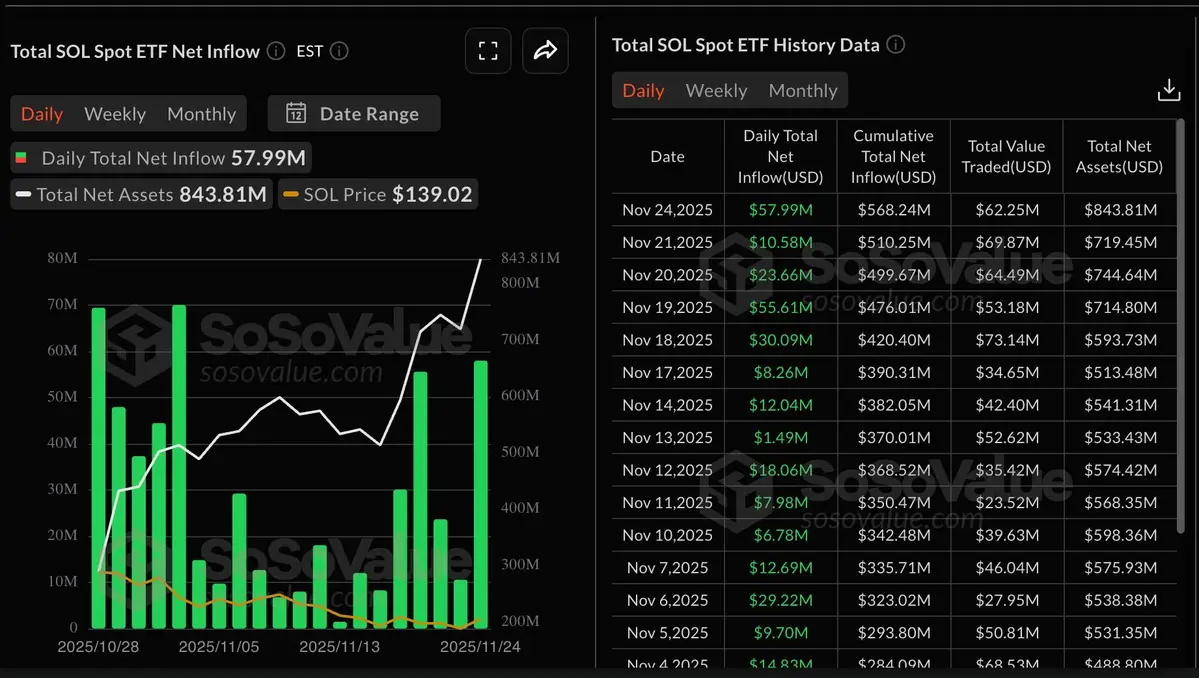This screenshot has width=1199, height=678.
Task: Click the calendar icon inside Date Range button
Action: [296, 113]
